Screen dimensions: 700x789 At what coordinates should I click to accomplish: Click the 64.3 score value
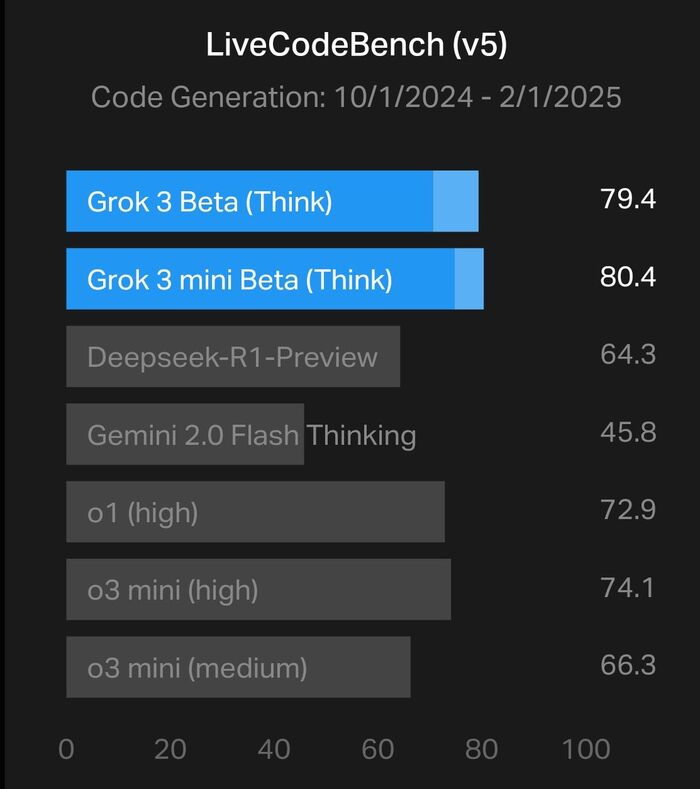(x=628, y=355)
